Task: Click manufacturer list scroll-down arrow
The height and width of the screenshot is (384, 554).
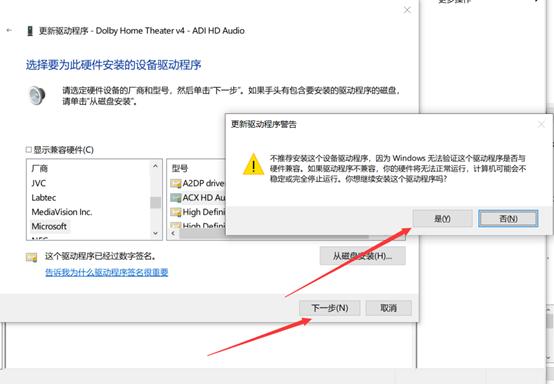Action: pyautogui.click(x=155, y=233)
